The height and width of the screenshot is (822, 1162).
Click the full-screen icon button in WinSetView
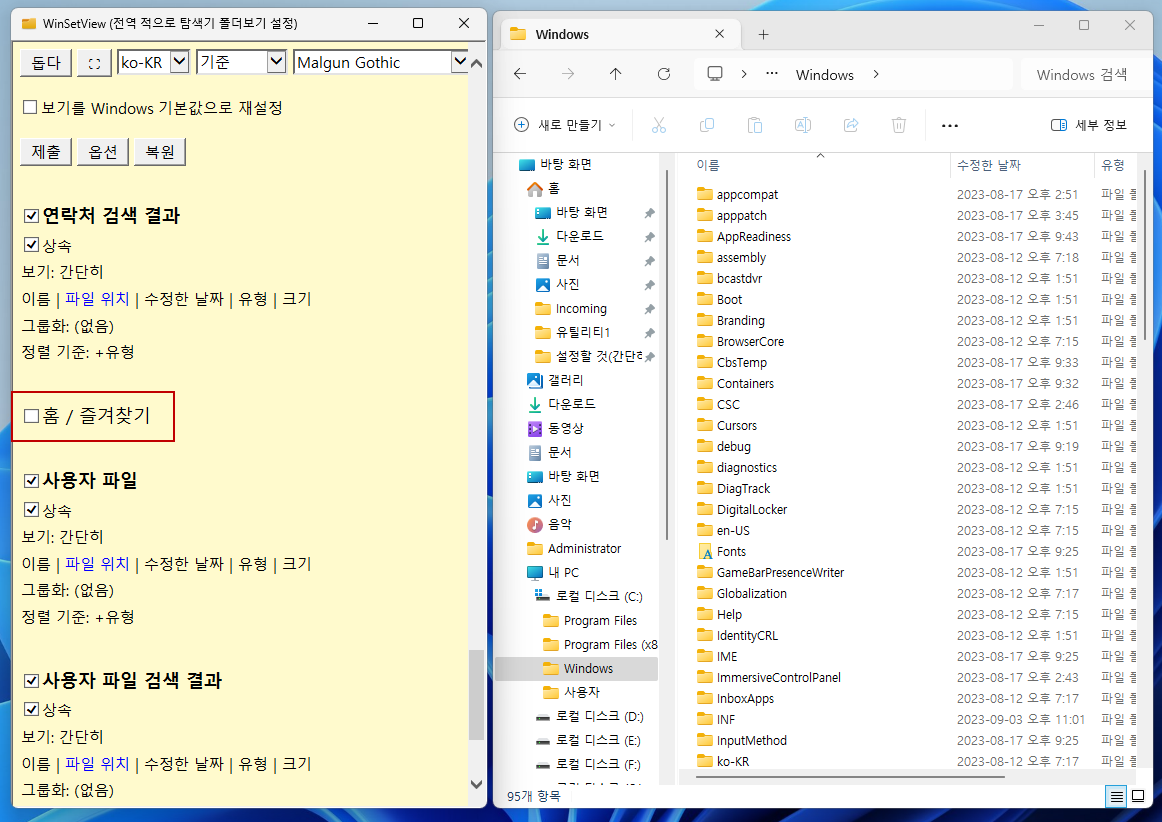click(x=94, y=63)
